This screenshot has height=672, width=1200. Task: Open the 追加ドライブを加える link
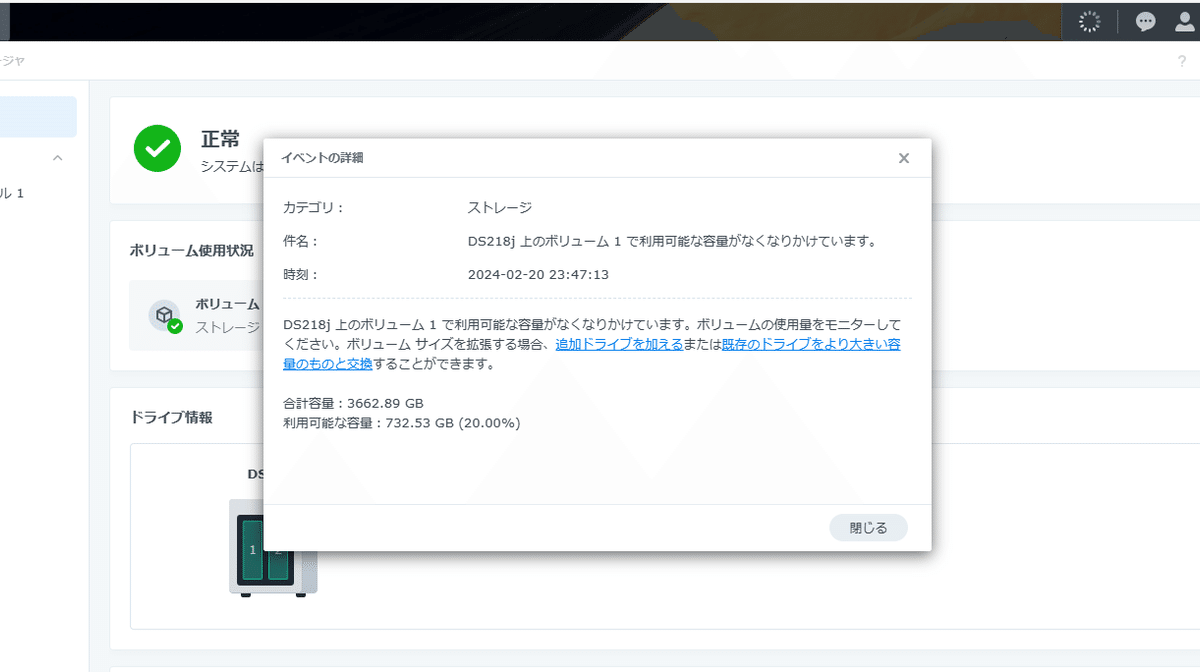click(619, 344)
